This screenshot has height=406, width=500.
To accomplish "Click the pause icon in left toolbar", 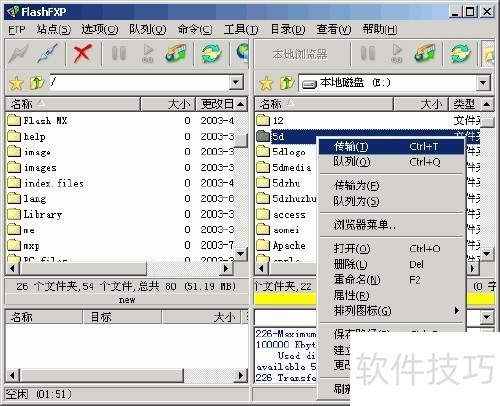I will pos(119,53).
